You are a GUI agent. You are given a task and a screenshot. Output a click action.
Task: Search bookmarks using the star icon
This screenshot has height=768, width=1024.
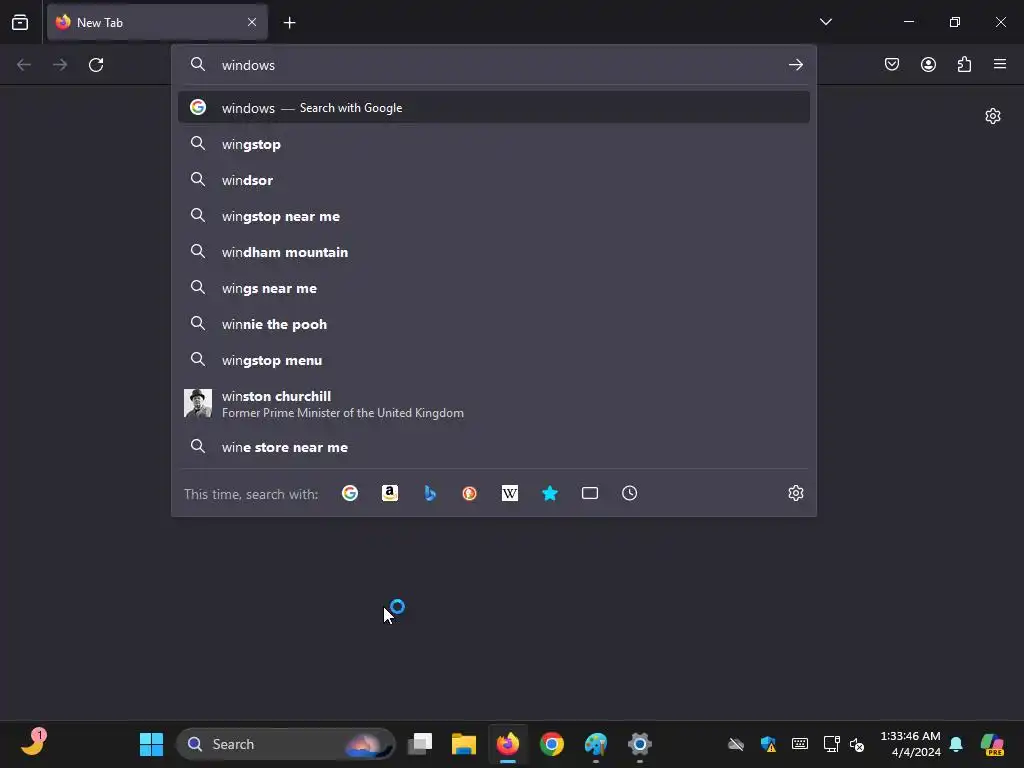pyautogui.click(x=550, y=493)
